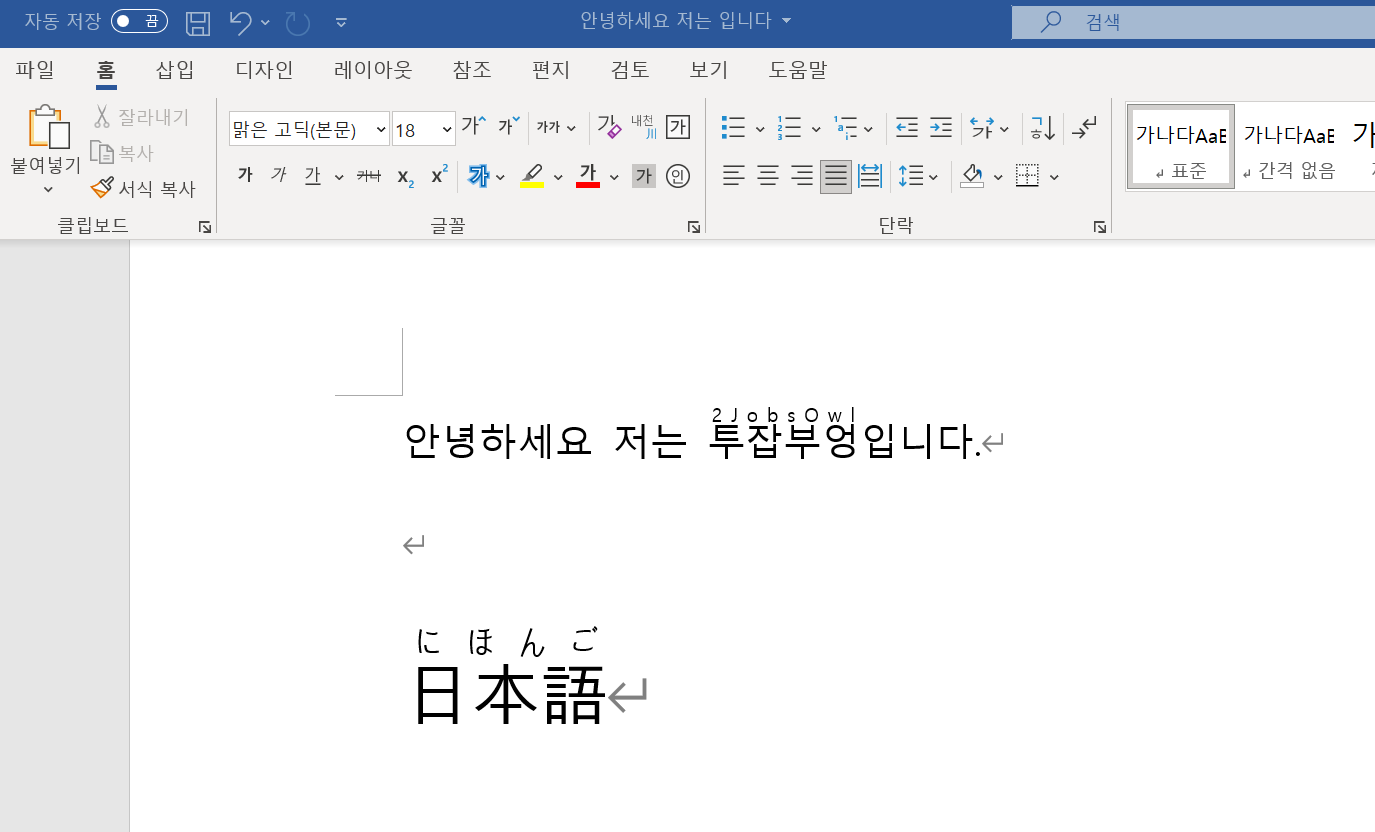Viewport: 1375px width, 832px height.
Task: Switch to Design (디자인) tab
Action: tap(264, 70)
